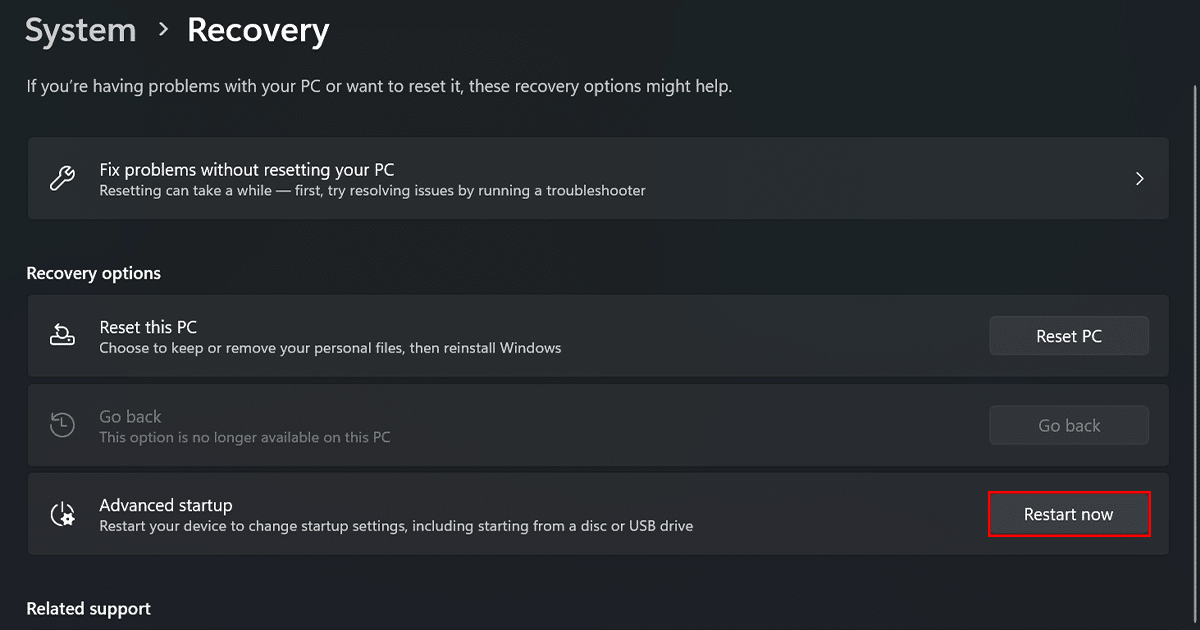Select the Reset this PC title text
The height and width of the screenshot is (630, 1200).
click(x=148, y=327)
